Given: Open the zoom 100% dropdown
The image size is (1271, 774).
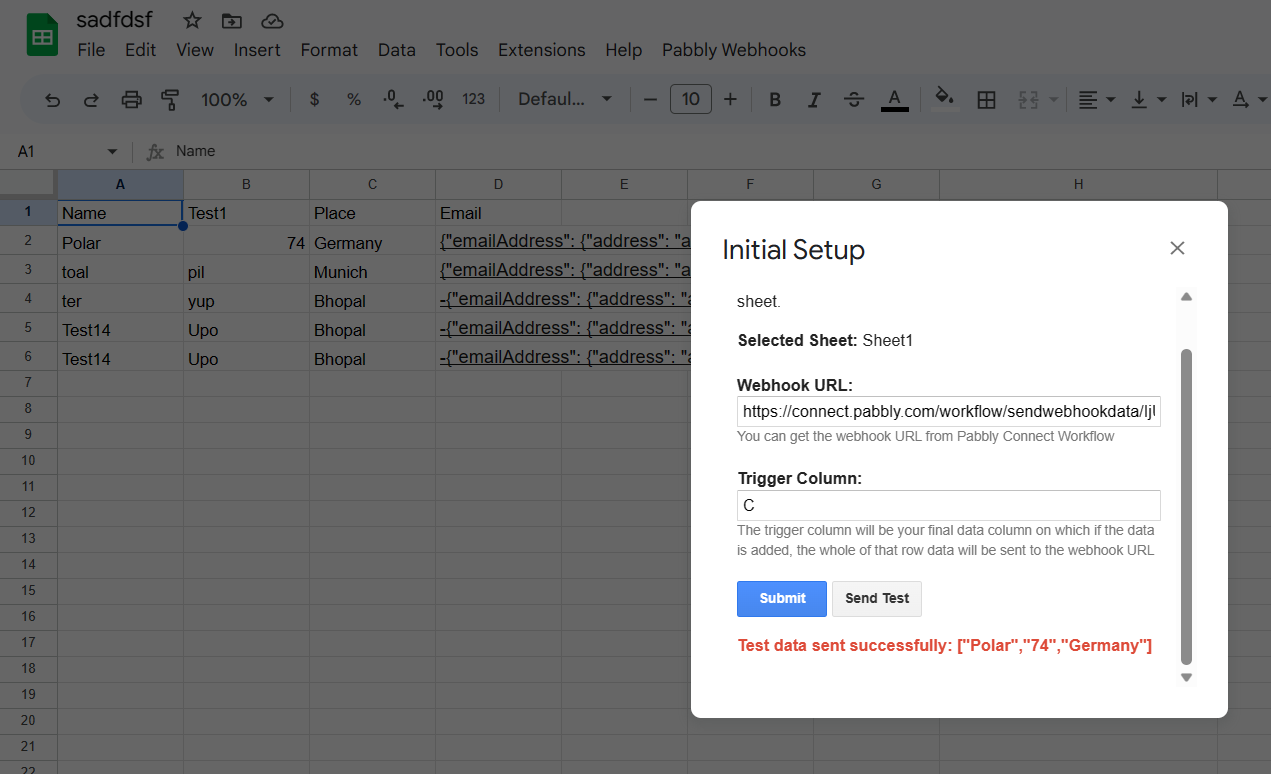Looking at the screenshot, I should pos(237,99).
